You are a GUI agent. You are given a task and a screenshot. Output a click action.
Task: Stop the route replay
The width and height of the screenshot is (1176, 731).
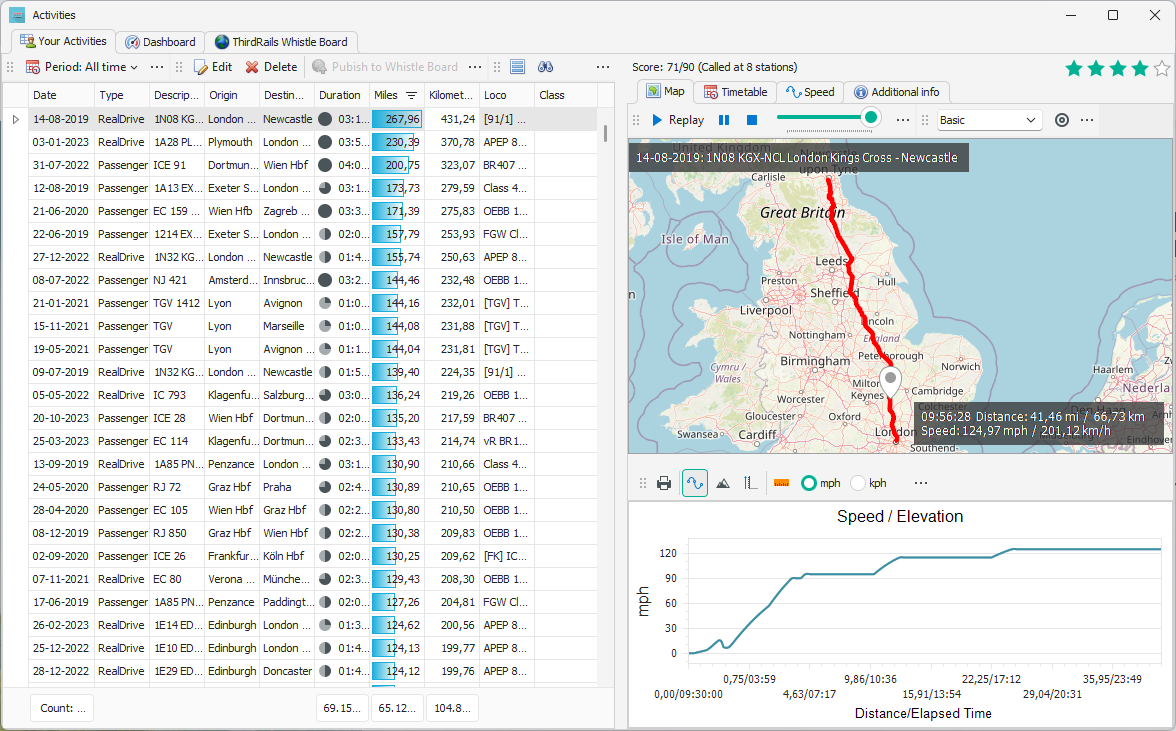(752, 120)
